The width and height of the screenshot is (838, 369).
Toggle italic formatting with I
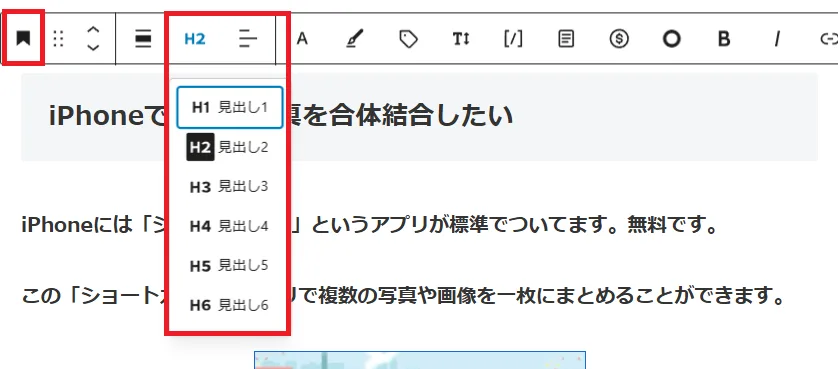pyautogui.click(x=776, y=39)
